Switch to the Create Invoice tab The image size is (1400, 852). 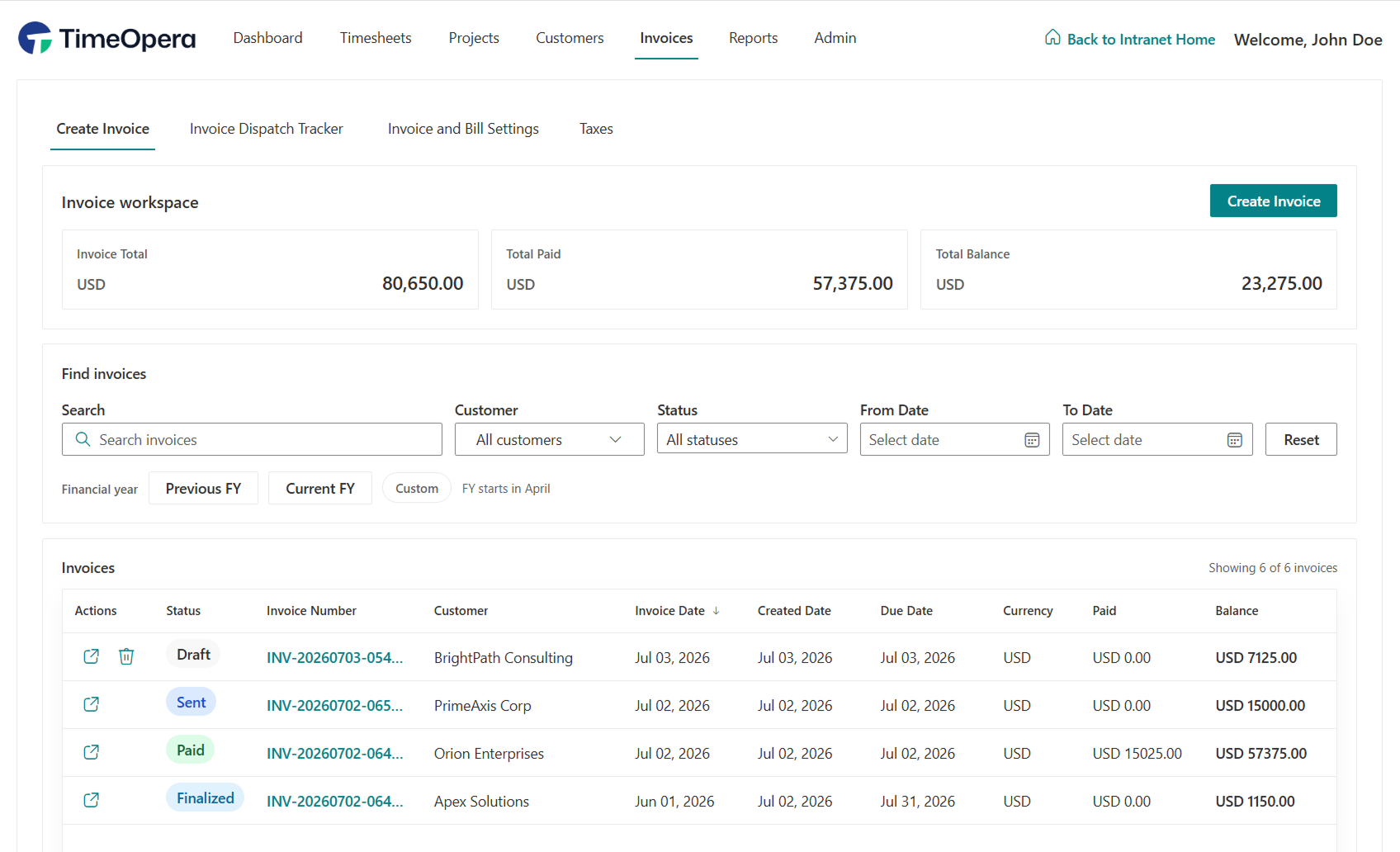(x=103, y=129)
